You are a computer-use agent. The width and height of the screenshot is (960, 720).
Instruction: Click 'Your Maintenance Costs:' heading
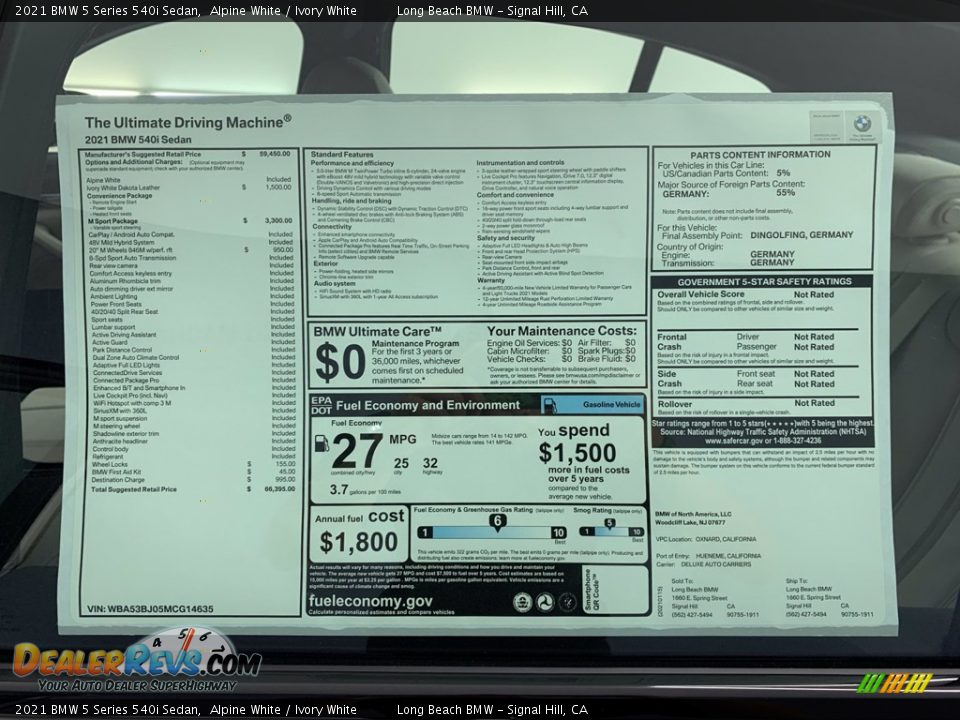coord(561,331)
